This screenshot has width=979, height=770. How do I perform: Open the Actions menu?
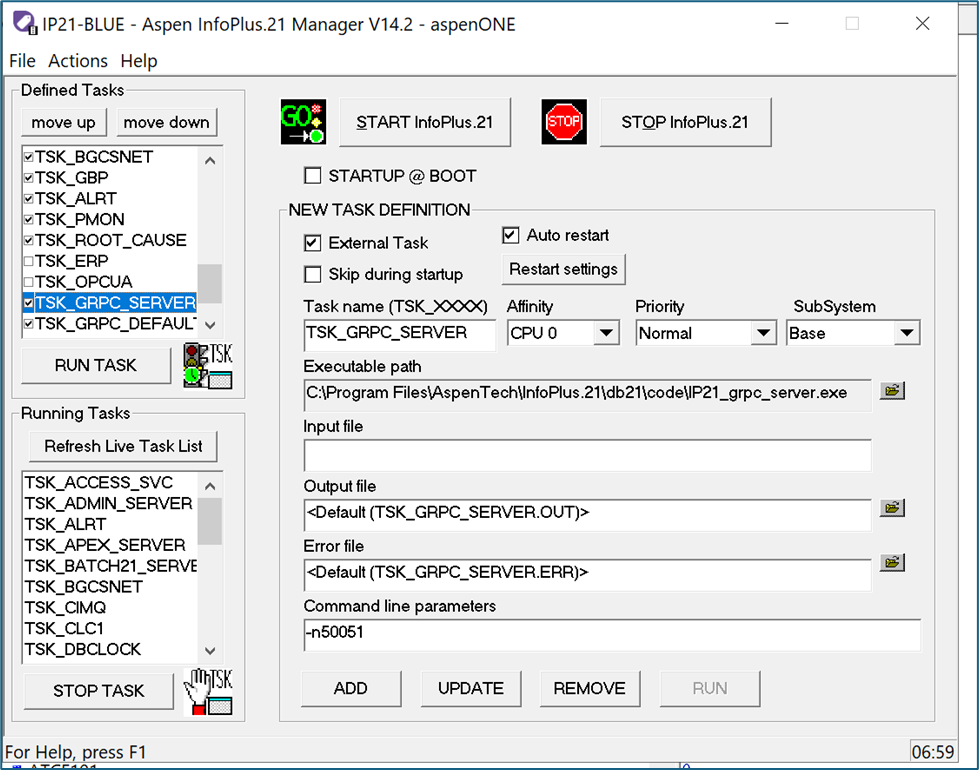(x=78, y=61)
